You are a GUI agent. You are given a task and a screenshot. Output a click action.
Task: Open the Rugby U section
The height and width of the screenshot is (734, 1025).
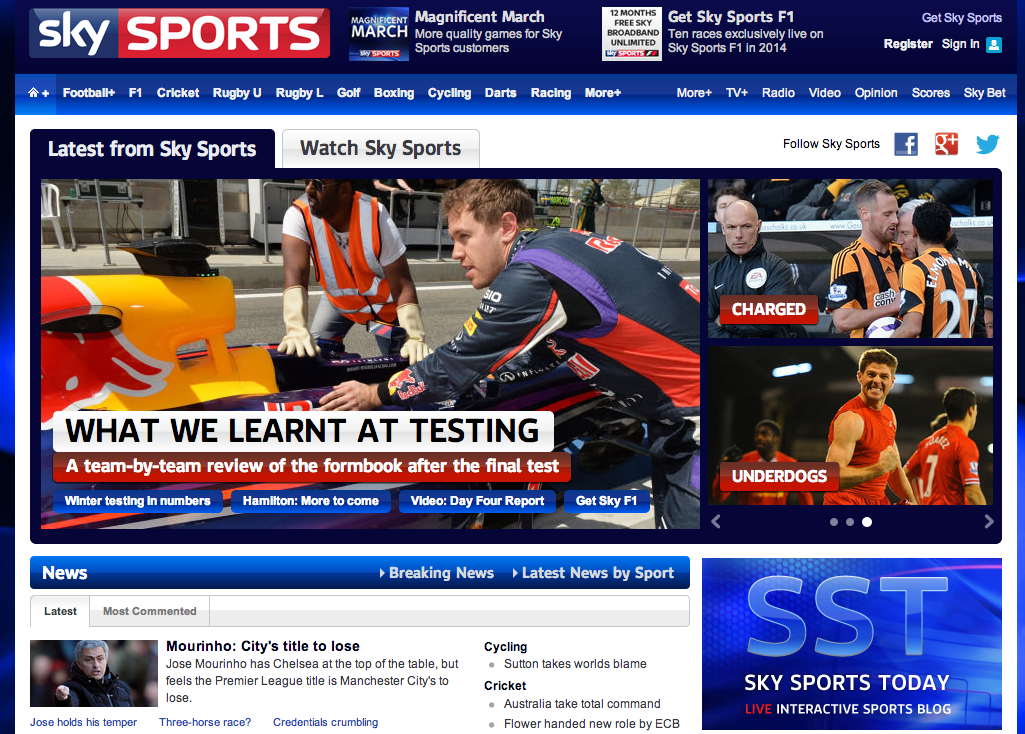237,93
